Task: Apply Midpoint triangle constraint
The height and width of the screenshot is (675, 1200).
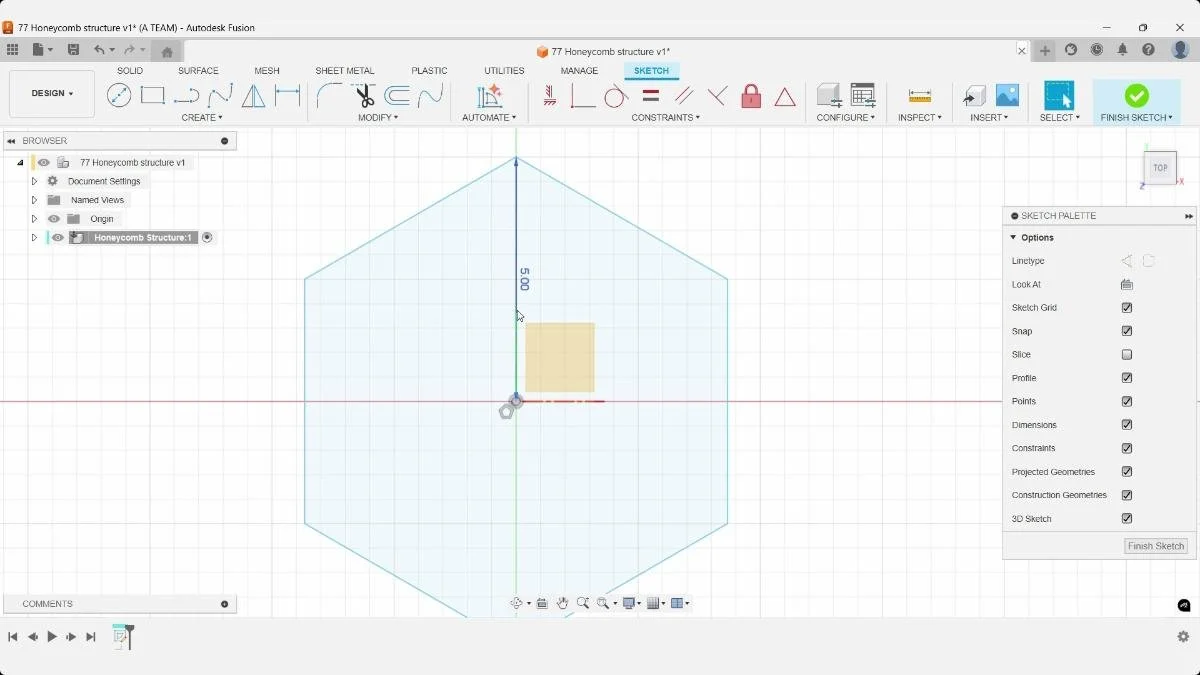Action: click(785, 97)
